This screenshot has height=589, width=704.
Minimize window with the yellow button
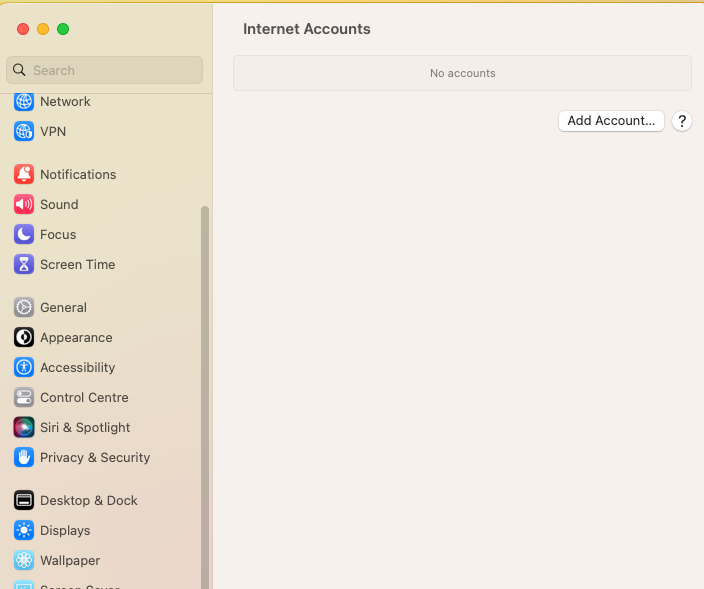(43, 29)
